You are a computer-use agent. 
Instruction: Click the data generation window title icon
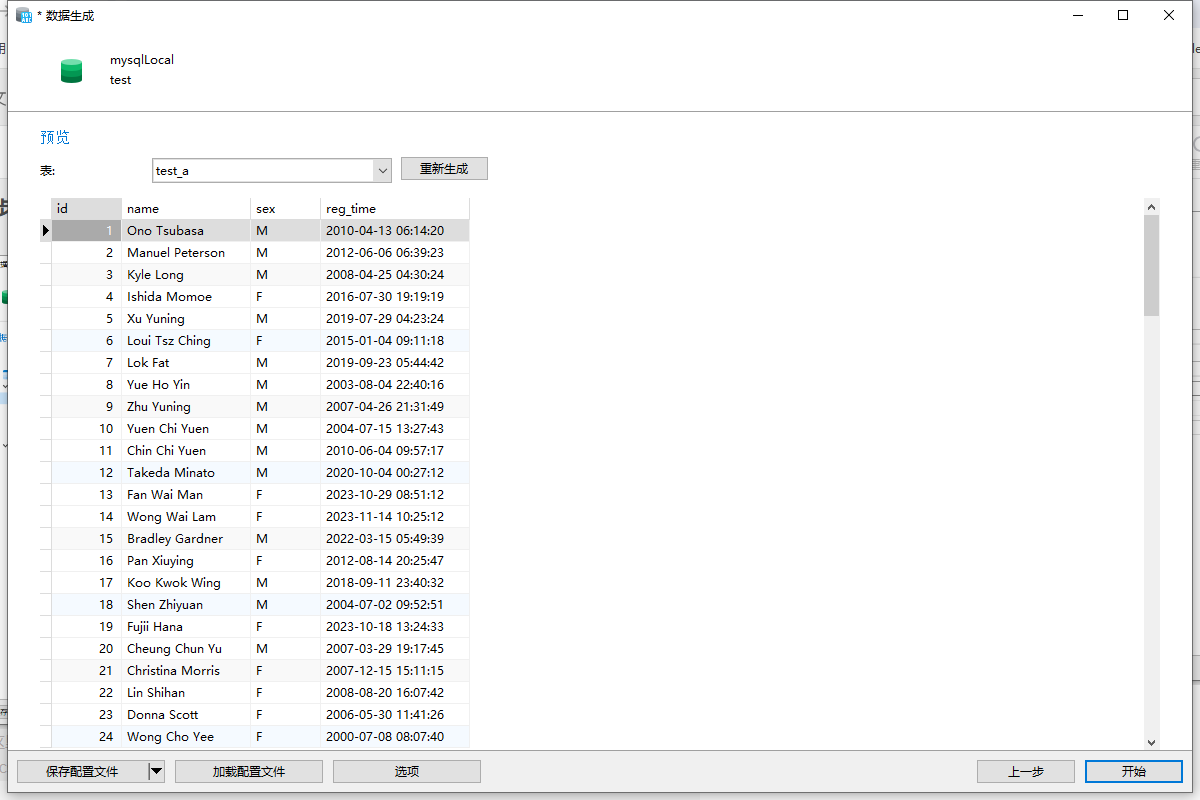24,15
